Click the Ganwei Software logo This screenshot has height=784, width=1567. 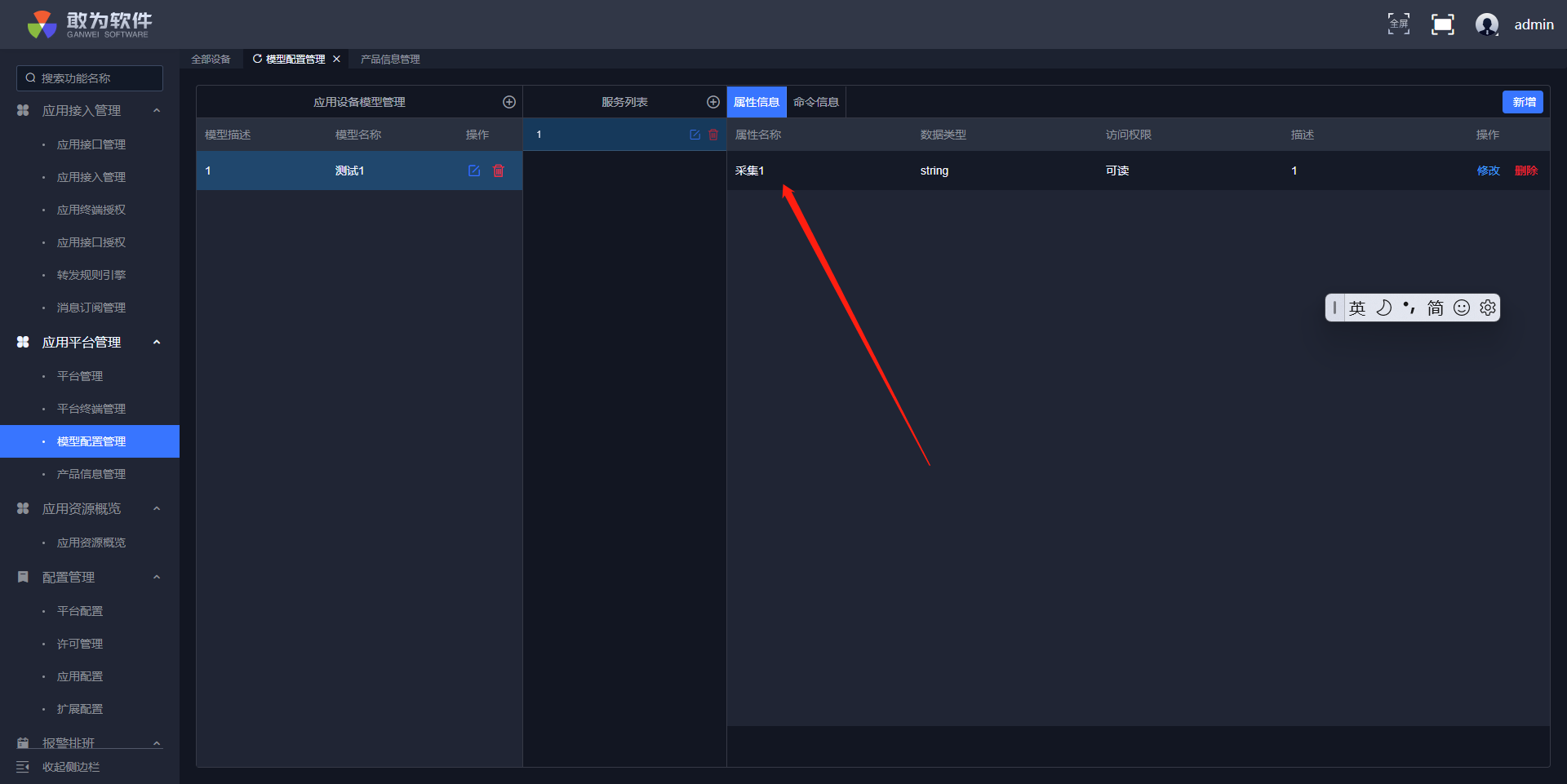(x=89, y=24)
